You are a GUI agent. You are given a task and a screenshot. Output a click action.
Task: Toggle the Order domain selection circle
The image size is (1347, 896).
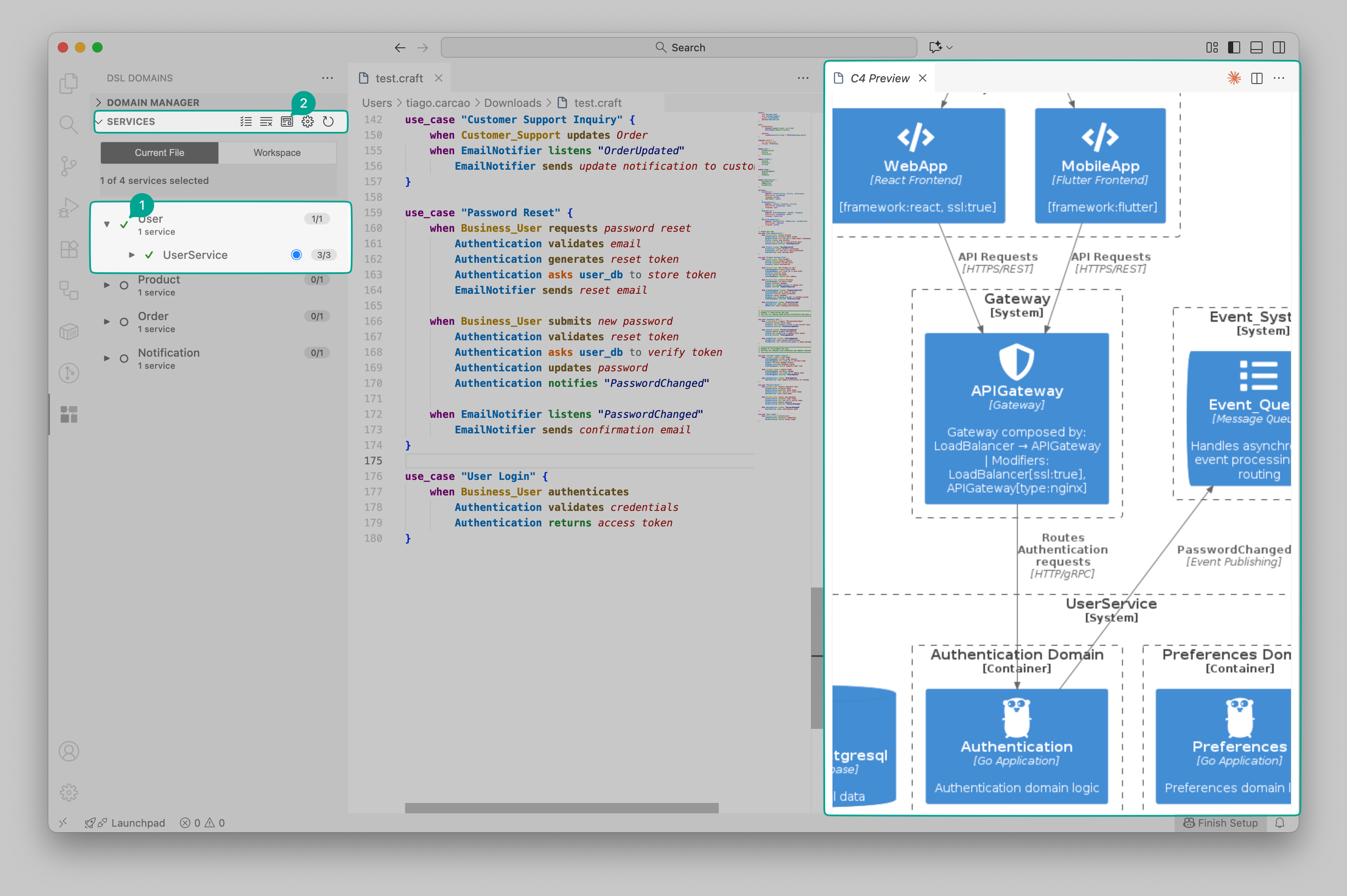123,322
